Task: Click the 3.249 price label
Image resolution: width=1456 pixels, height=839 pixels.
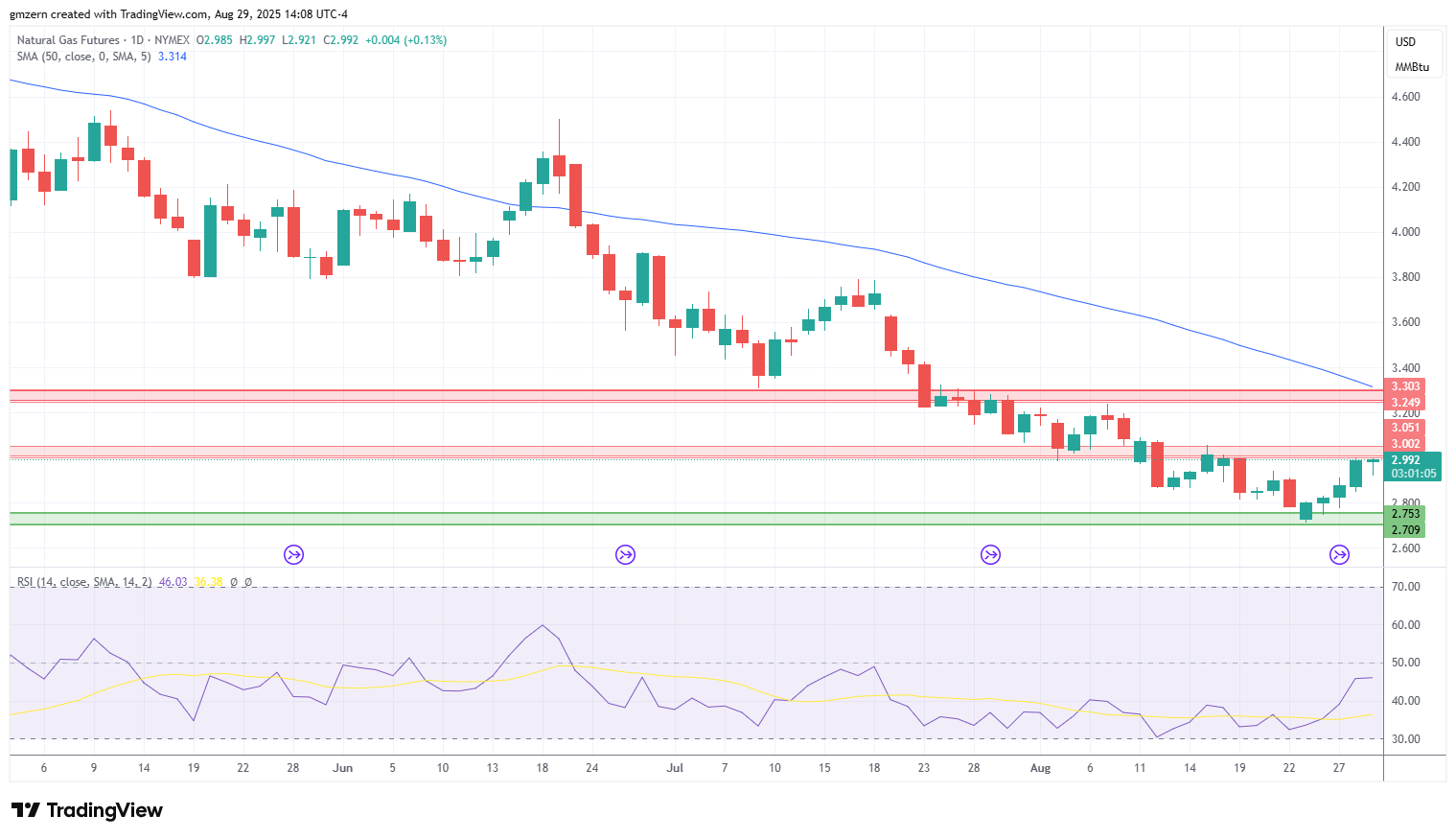Action: tap(1405, 403)
